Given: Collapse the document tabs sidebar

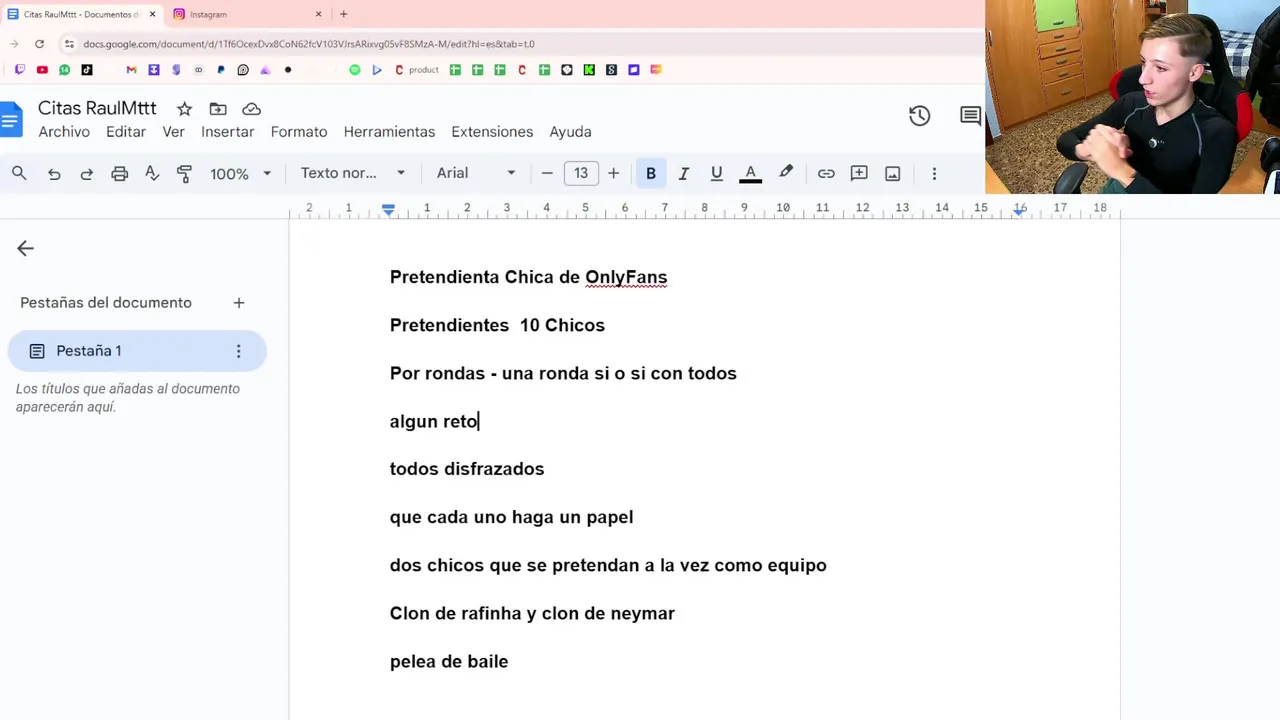Looking at the screenshot, I should 25,249.
